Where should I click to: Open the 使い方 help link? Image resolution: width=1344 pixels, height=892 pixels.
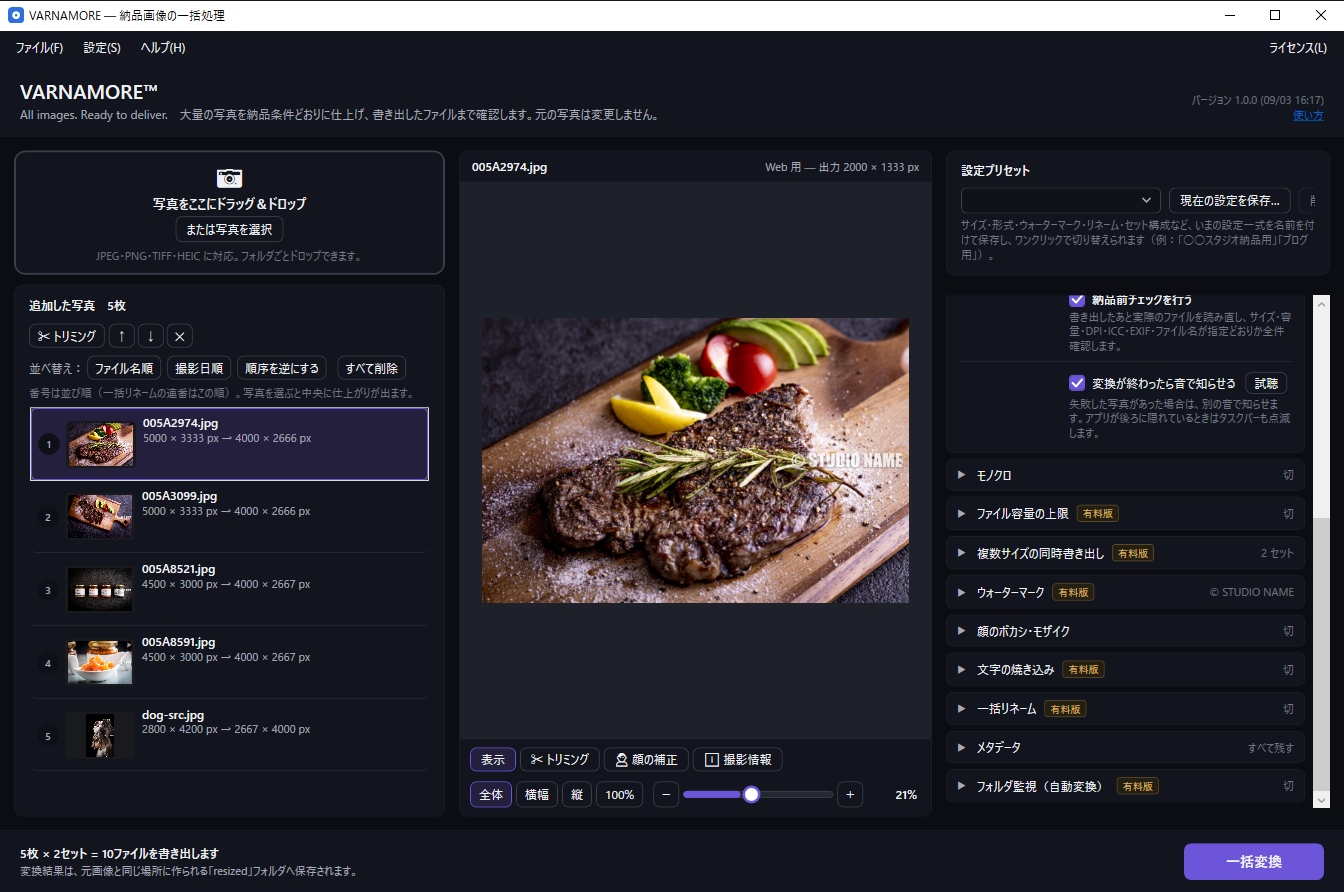tap(1308, 115)
